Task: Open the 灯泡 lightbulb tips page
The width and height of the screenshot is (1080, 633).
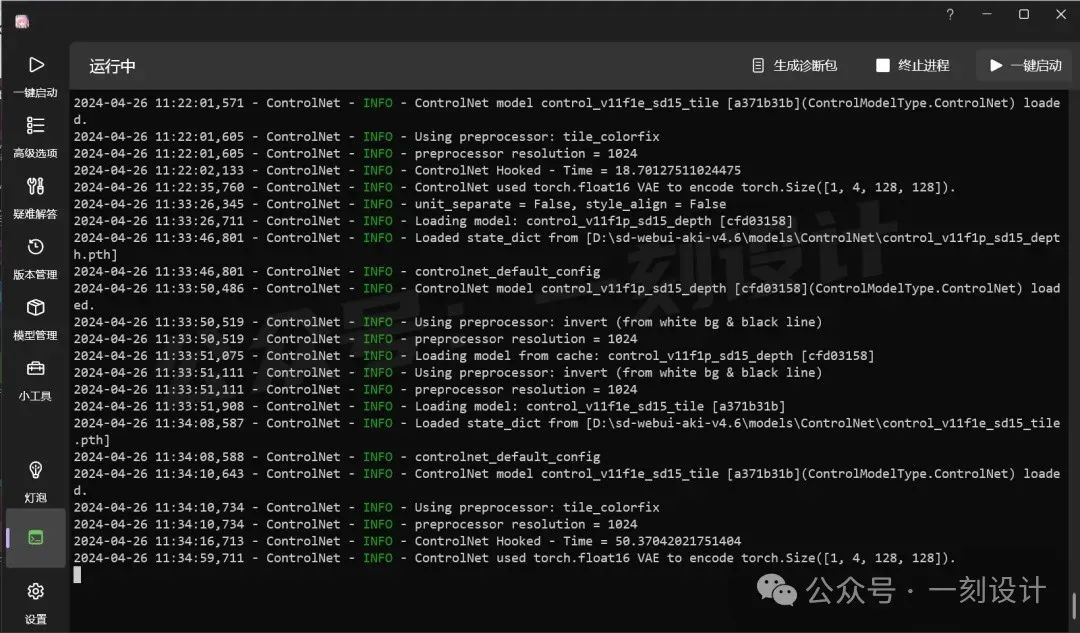Action: click(x=35, y=481)
